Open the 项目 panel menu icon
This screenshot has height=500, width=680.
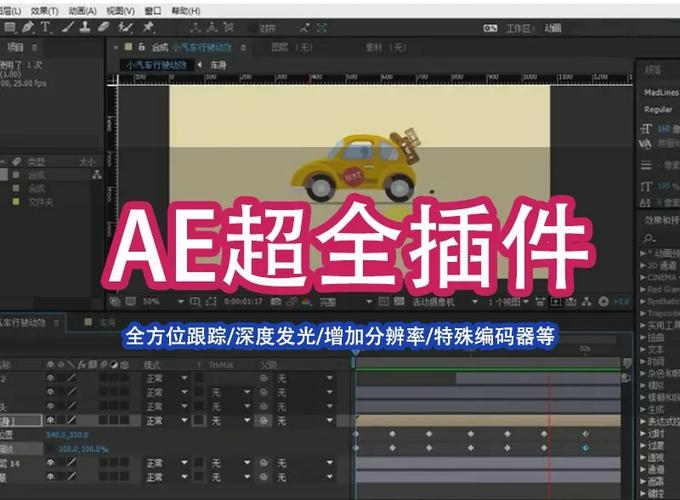click(34, 47)
